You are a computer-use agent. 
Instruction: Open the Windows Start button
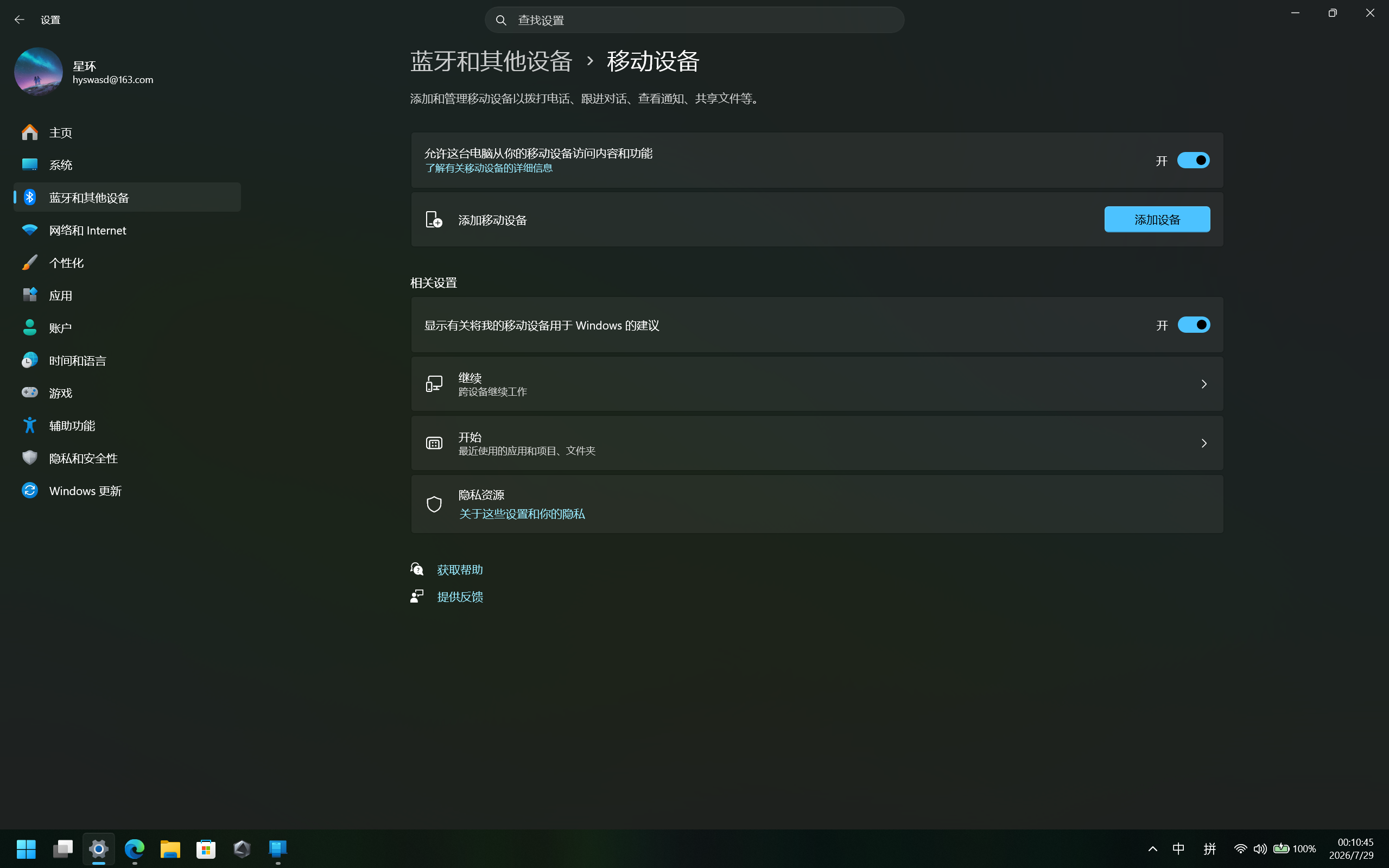tap(27, 848)
